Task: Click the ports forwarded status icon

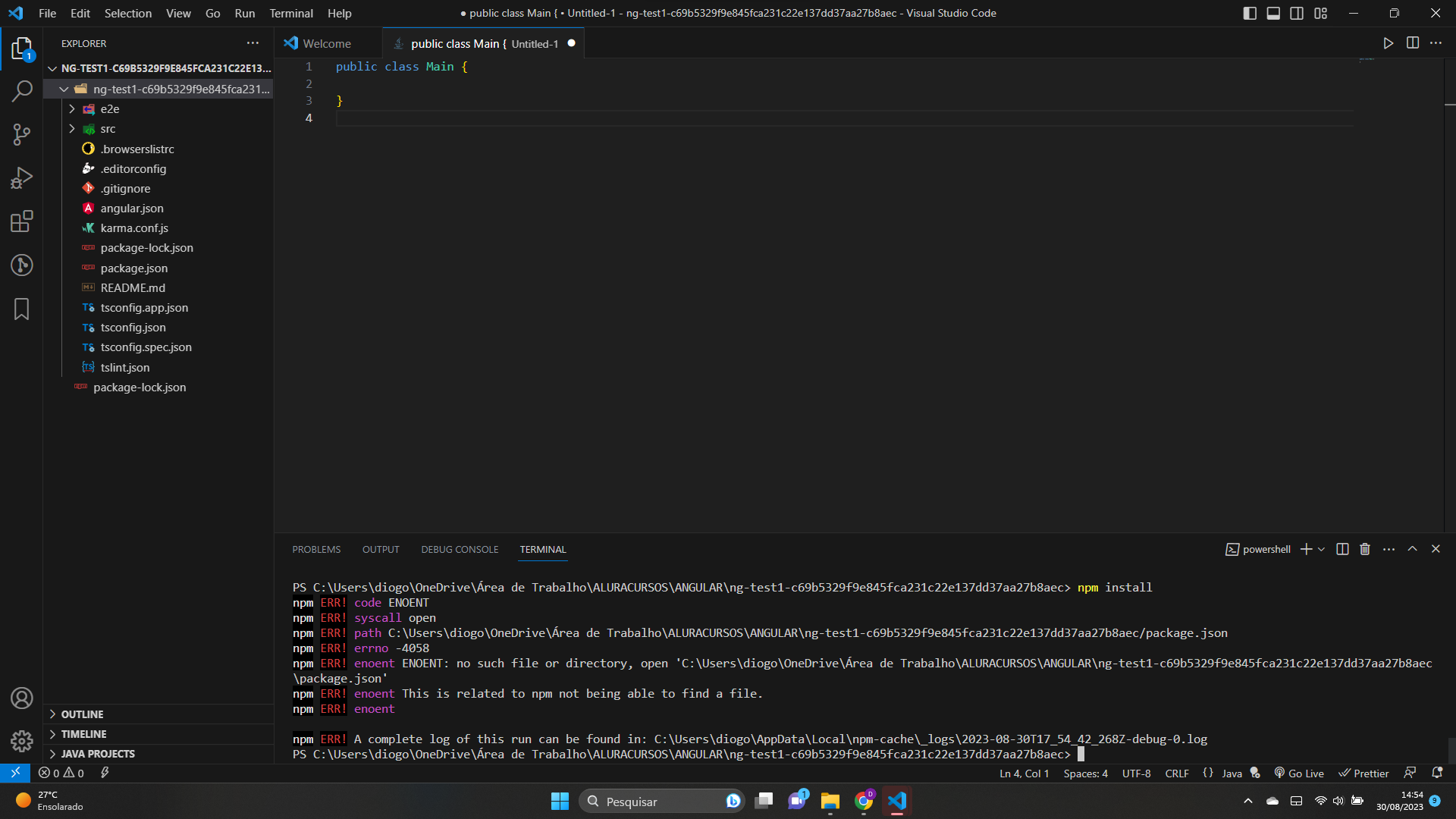Action: pyautogui.click(x=105, y=773)
